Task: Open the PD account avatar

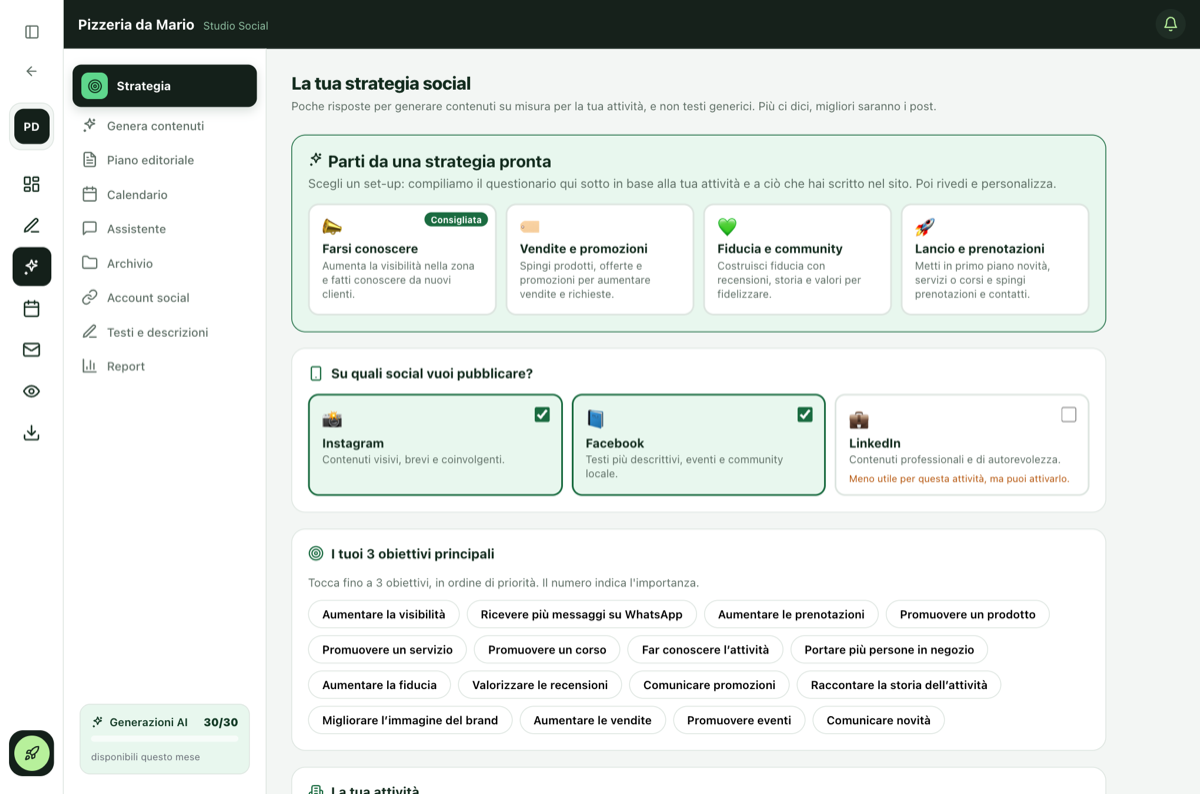Action: [32, 127]
